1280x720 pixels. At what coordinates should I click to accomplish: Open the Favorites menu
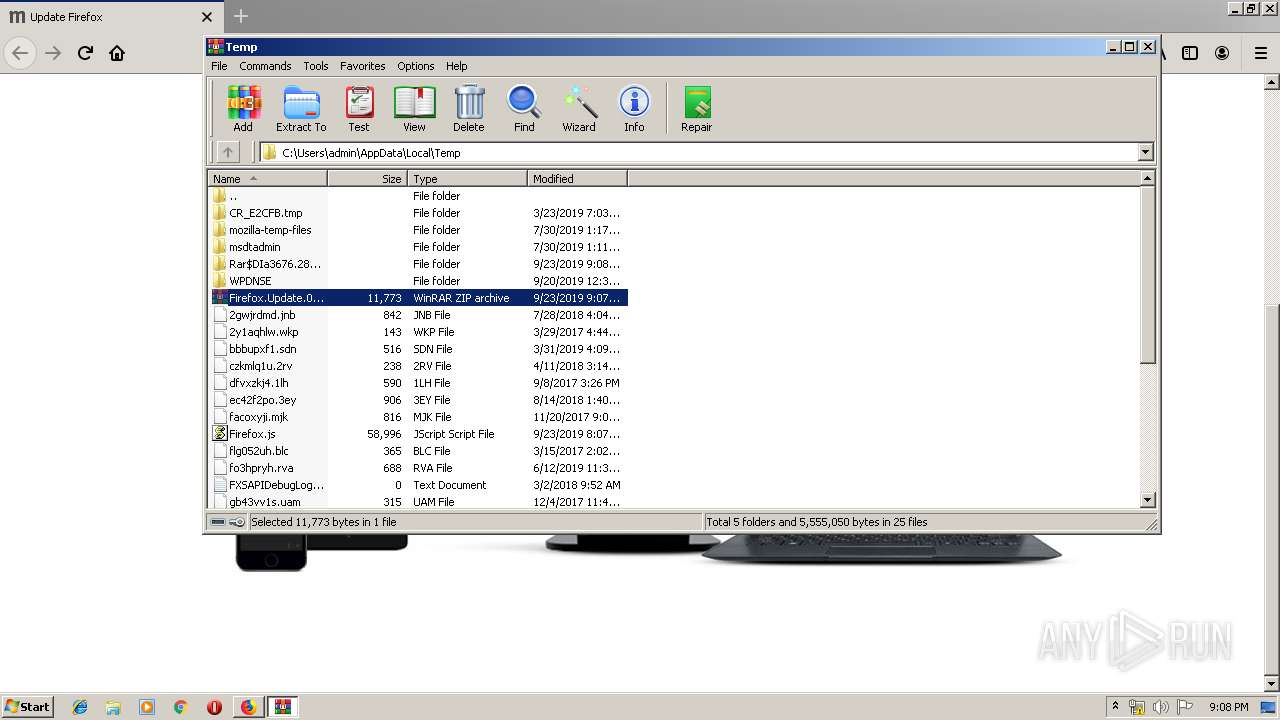[363, 66]
